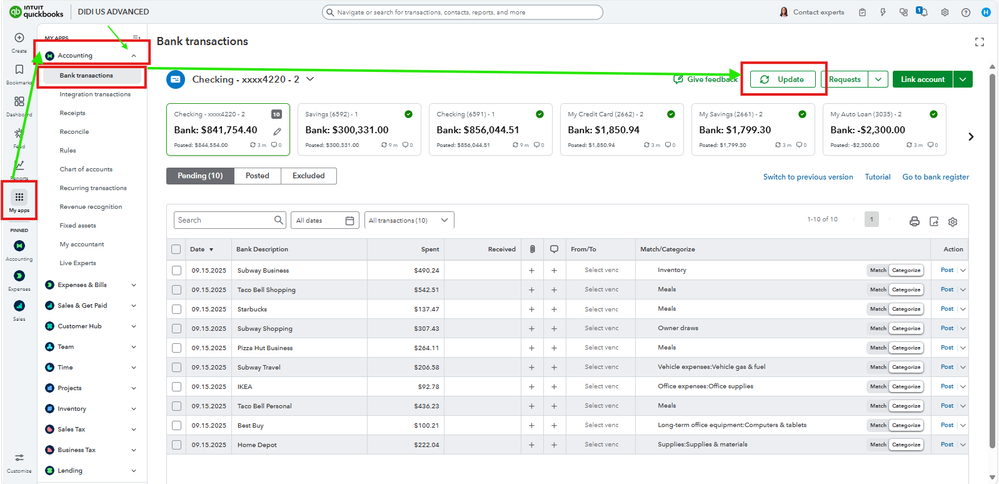Open the Link account dropdown arrow
The width and height of the screenshot is (999, 484).
pos(962,79)
